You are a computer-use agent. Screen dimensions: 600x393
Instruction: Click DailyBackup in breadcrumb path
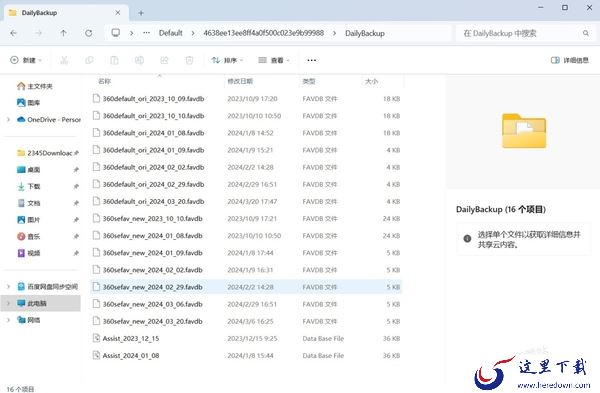click(365, 33)
